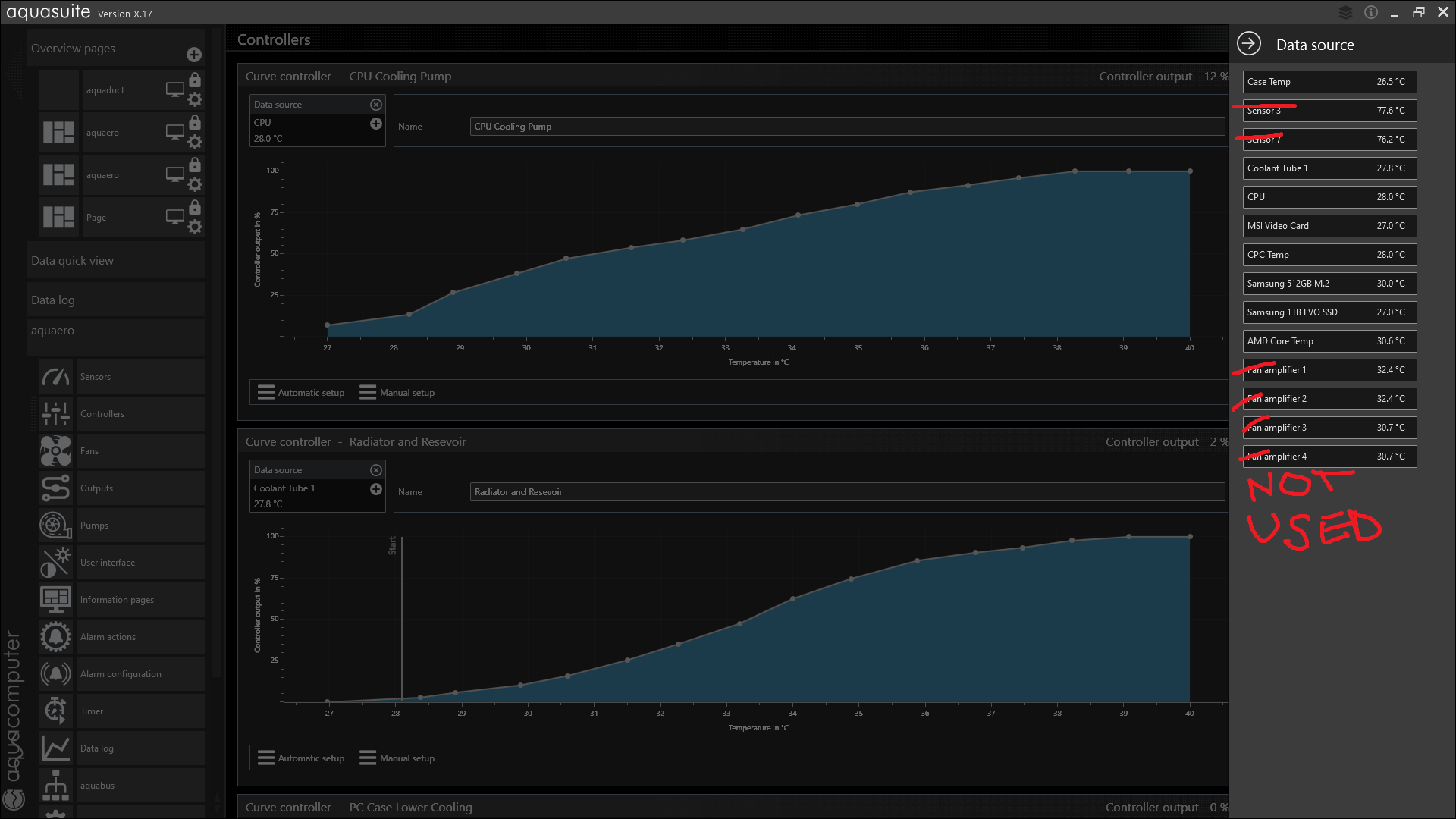1456x819 pixels.
Task: Select the CPU 28.0 °C entry in Data source panel
Action: point(1329,197)
